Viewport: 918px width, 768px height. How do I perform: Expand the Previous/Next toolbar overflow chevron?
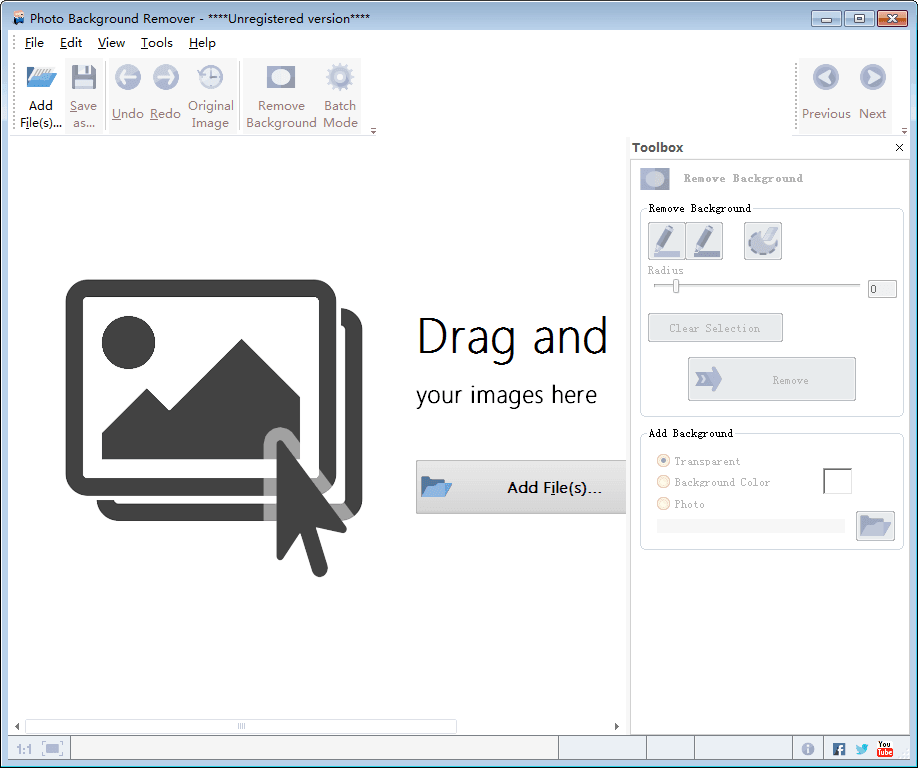point(906,130)
